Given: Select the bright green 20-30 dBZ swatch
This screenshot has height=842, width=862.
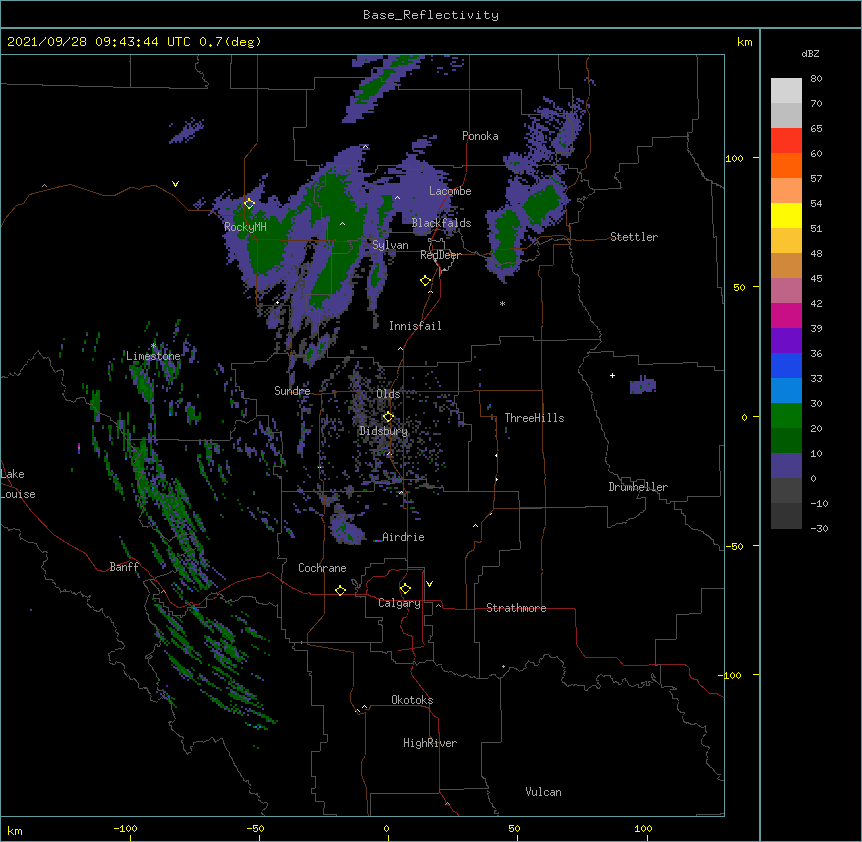Looking at the screenshot, I should coord(786,416).
